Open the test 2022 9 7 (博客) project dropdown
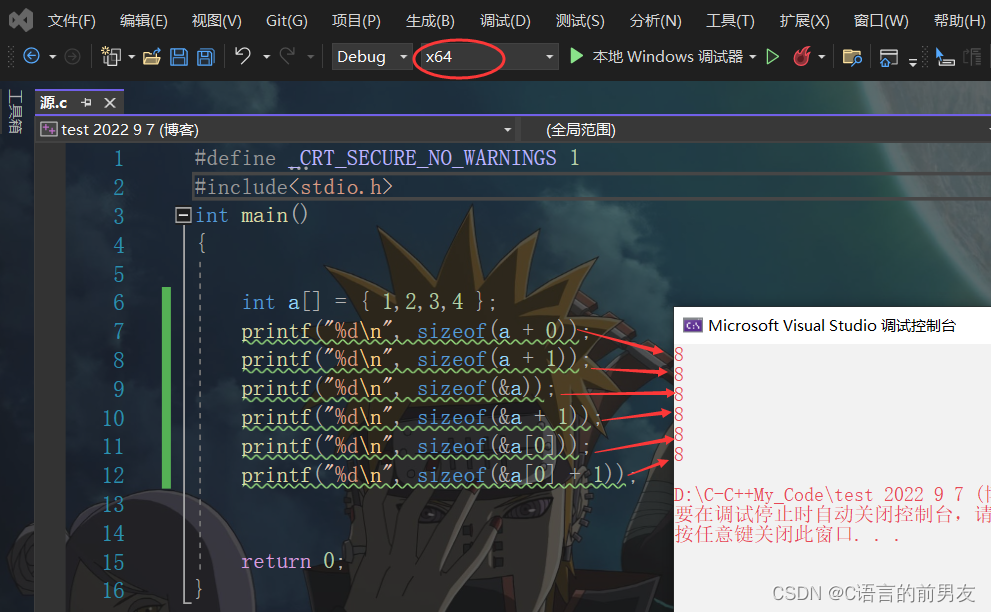 (x=276, y=130)
